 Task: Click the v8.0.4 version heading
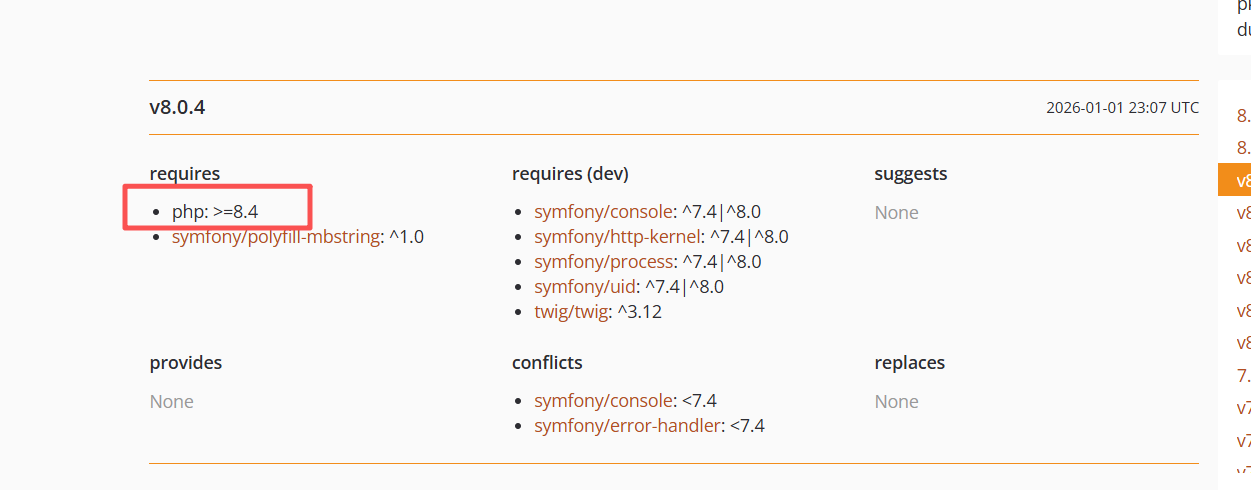coord(178,107)
